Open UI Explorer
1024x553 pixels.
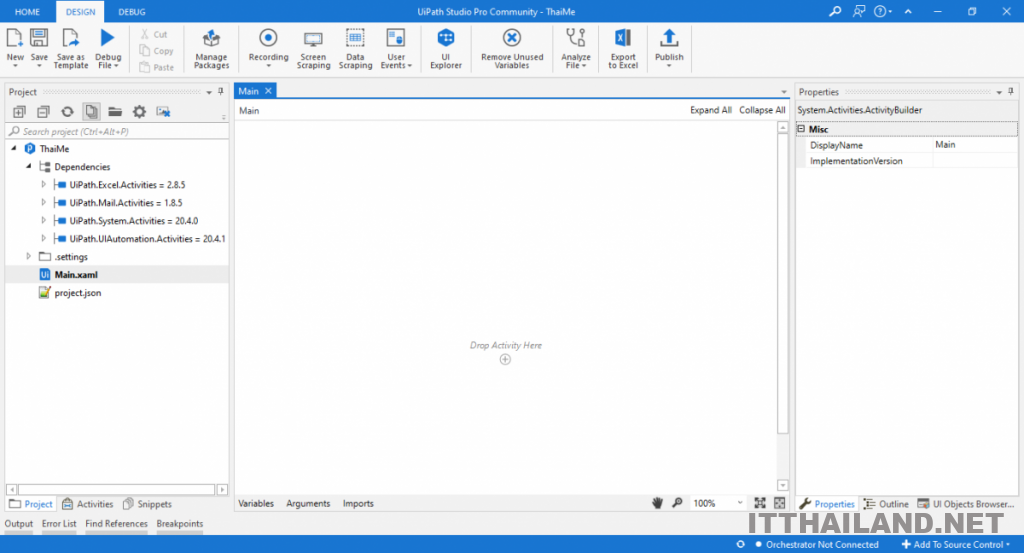pyautogui.click(x=446, y=48)
